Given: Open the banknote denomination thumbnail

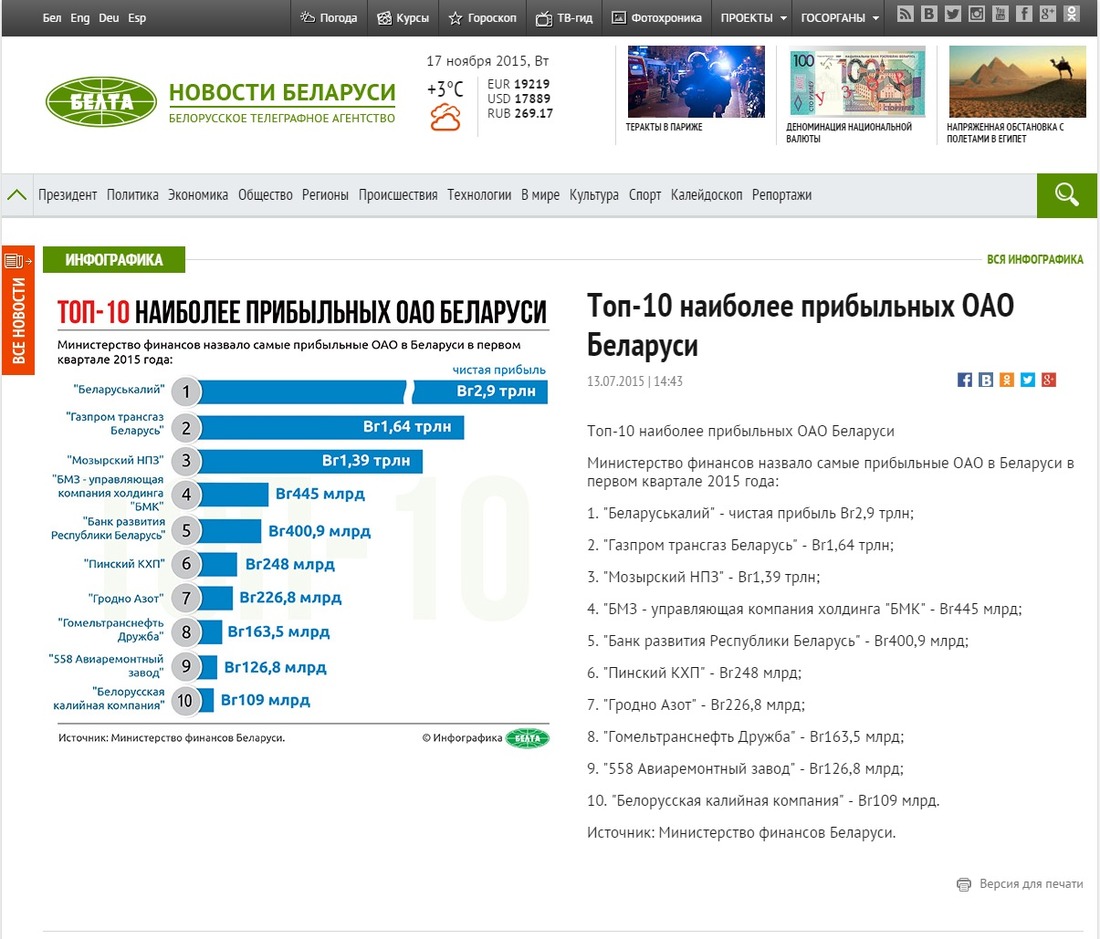Looking at the screenshot, I should pyautogui.click(x=857, y=81).
